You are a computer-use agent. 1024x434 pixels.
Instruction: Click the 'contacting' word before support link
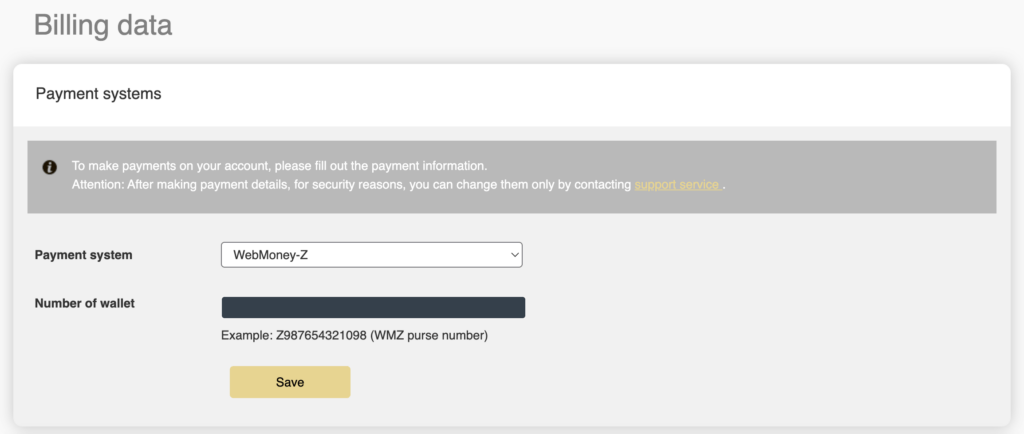(x=601, y=185)
